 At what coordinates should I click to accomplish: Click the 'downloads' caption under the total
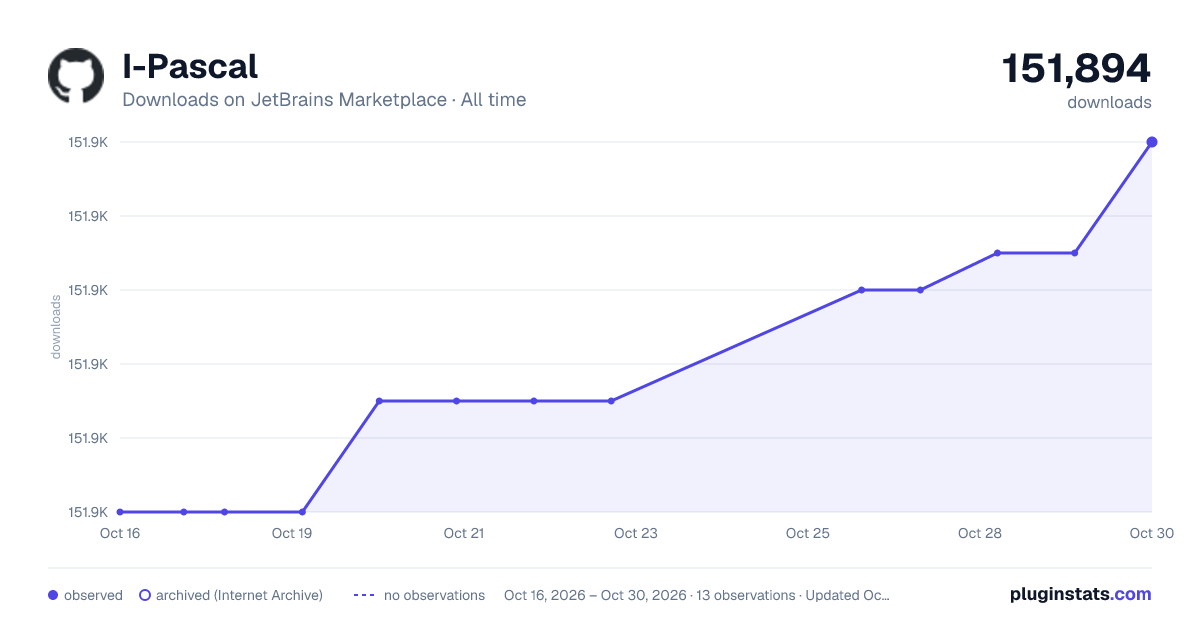click(1109, 102)
